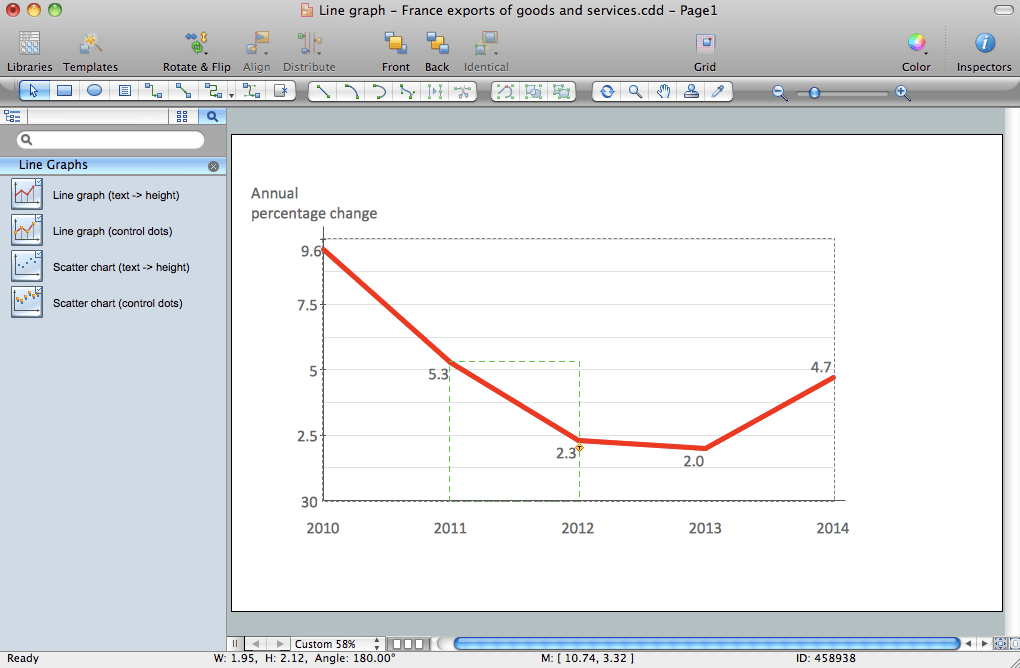The image size is (1020, 668).
Task: Select the ellipse drawing tool
Action: (x=94, y=91)
